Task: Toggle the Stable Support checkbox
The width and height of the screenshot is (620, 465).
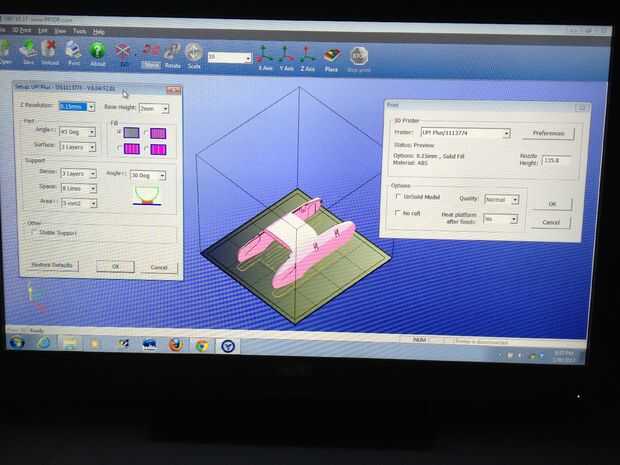Action: coord(33,232)
